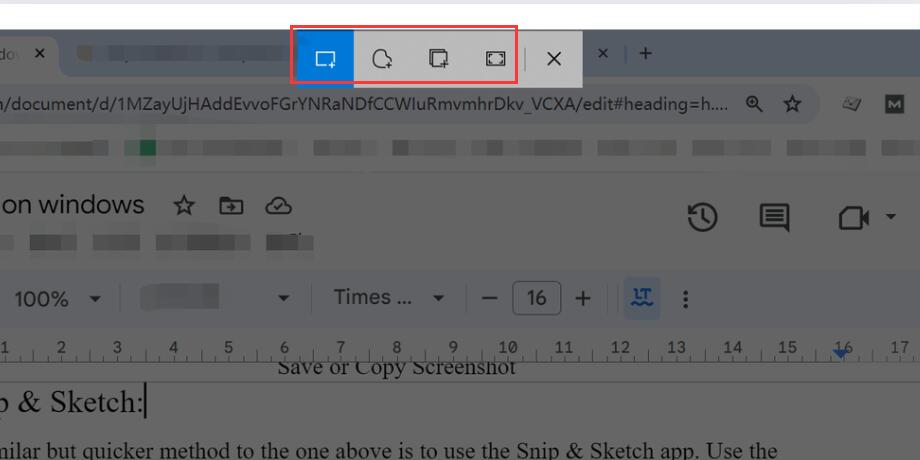The width and height of the screenshot is (920, 460).
Task: Check the cloud saved status icon
Action: (279, 206)
